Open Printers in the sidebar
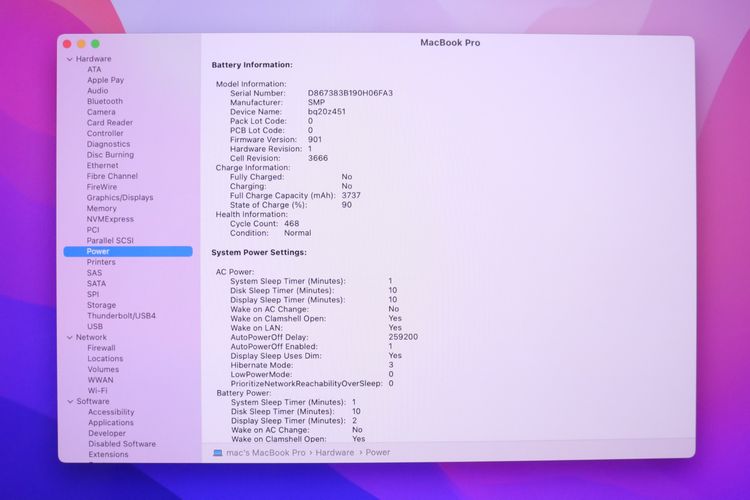The image size is (750, 500). click(x=101, y=262)
